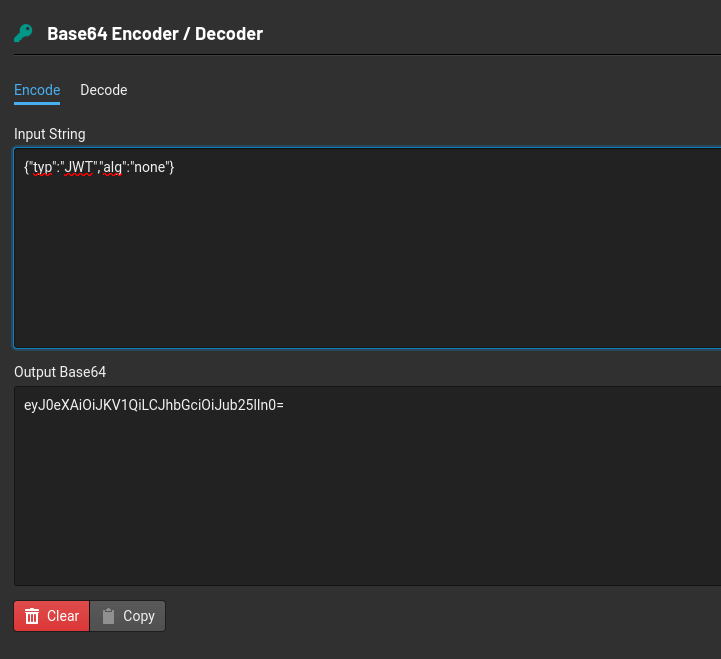Click the teal key icon beside the title

coord(23,34)
